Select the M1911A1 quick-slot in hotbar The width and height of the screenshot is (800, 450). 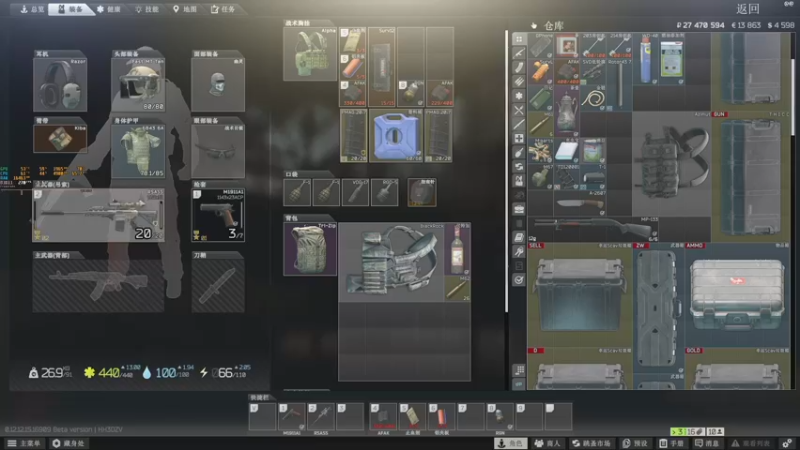coord(291,417)
